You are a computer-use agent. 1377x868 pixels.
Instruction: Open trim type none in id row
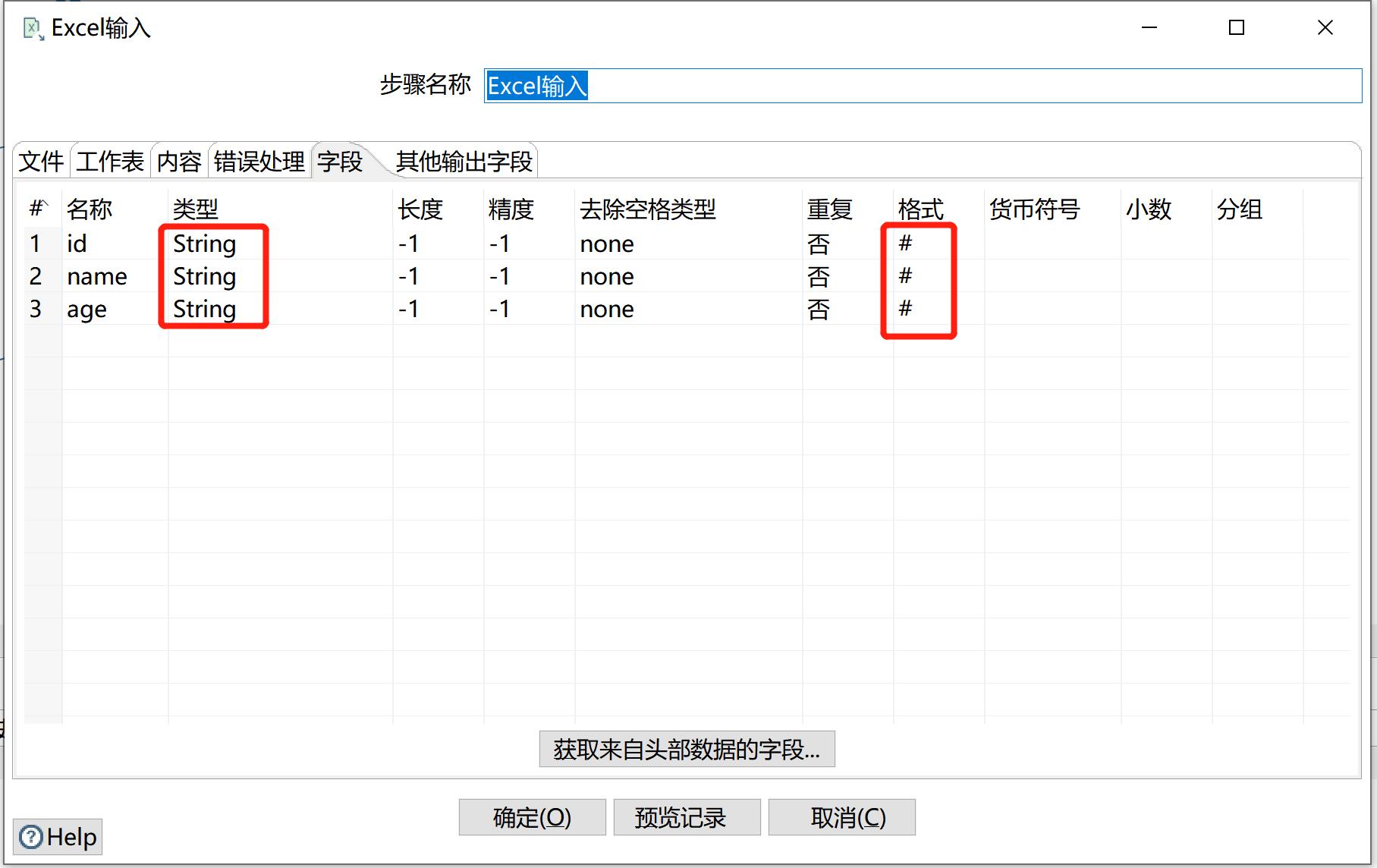point(688,244)
